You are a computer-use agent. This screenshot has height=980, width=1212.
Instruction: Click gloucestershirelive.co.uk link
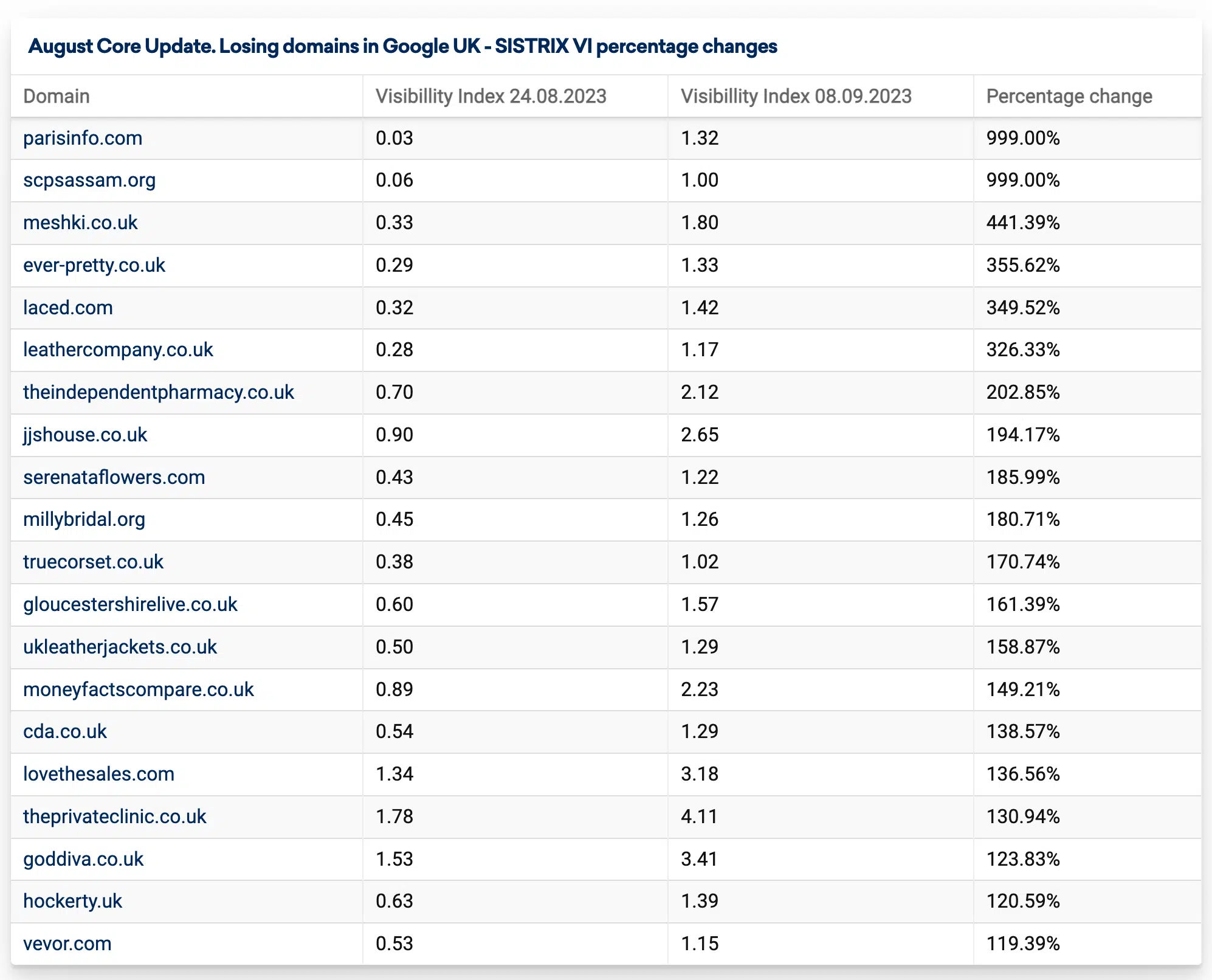point(130,604)
